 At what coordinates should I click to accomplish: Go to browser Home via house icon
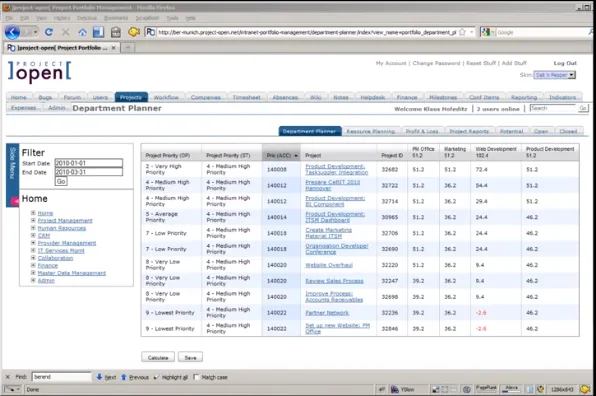pyautogui.click(x=82, y=32)
